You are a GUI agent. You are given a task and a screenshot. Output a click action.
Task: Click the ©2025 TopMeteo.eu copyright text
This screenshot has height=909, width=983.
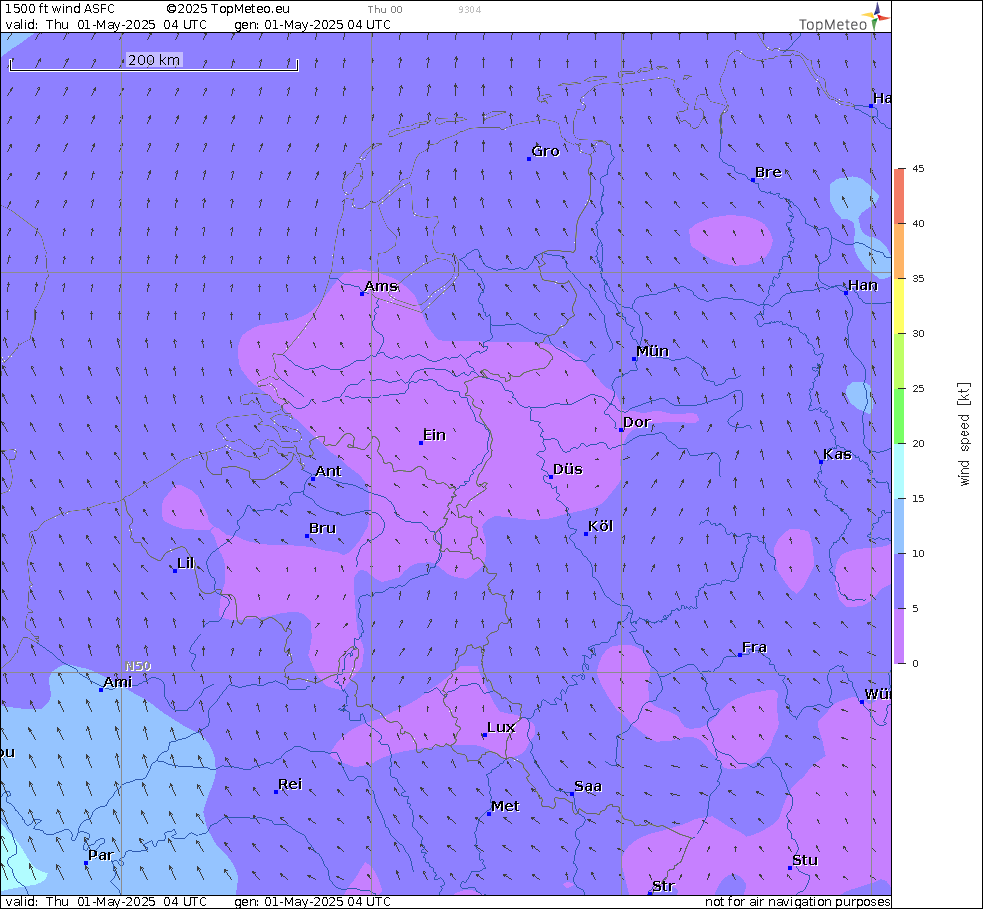coord(228,9)
